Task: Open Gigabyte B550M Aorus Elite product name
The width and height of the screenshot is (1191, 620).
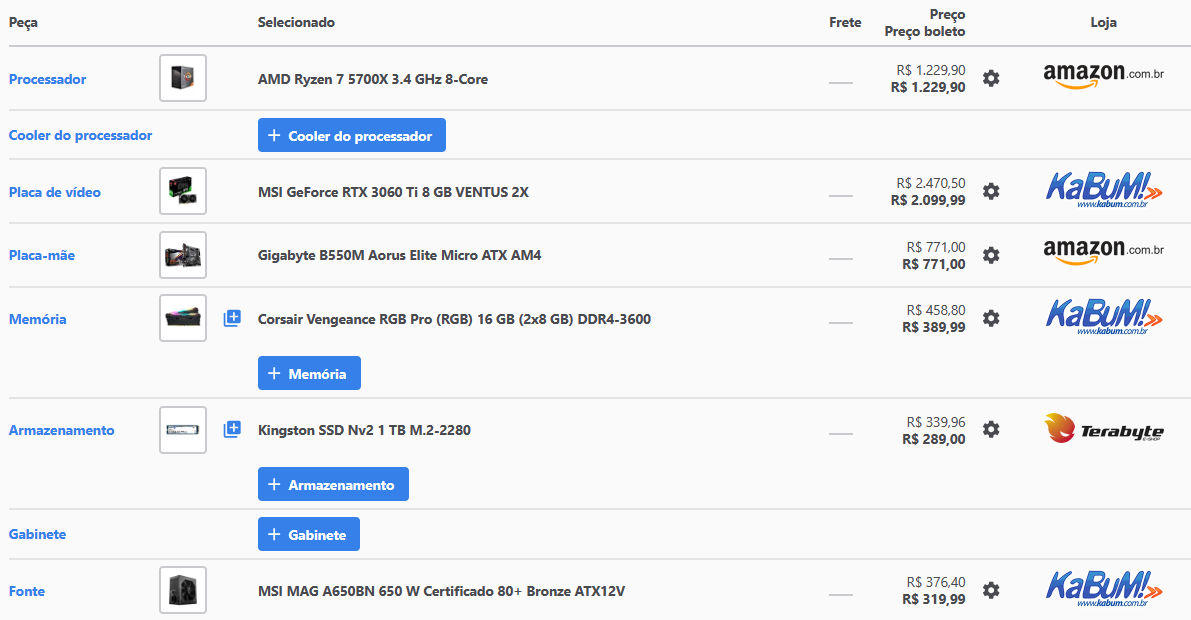Action: [x=400, y=255]
